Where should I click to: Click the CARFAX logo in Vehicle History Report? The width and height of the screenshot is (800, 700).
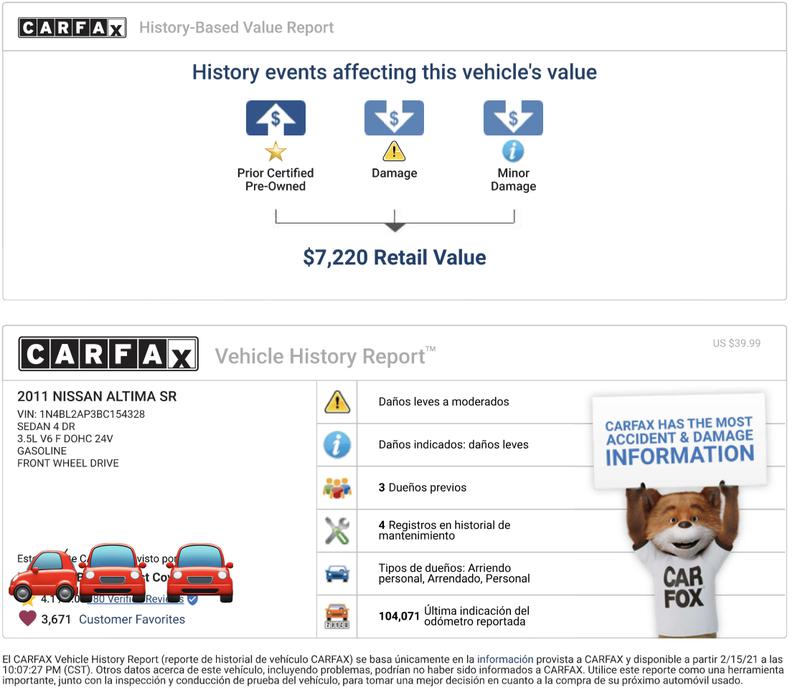tap(108, 354)
